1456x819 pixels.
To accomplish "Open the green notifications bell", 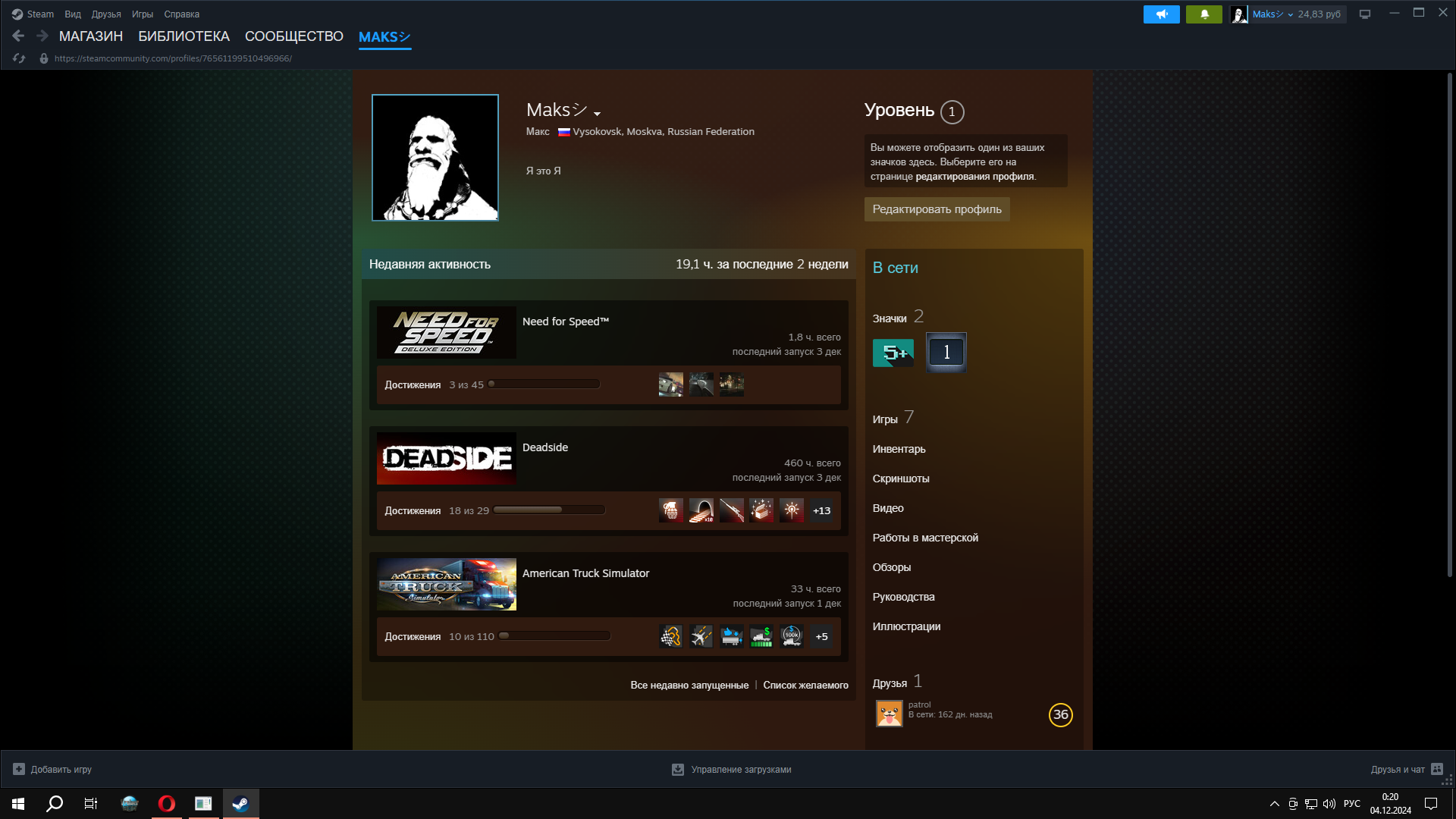I will click(1203, 14).
